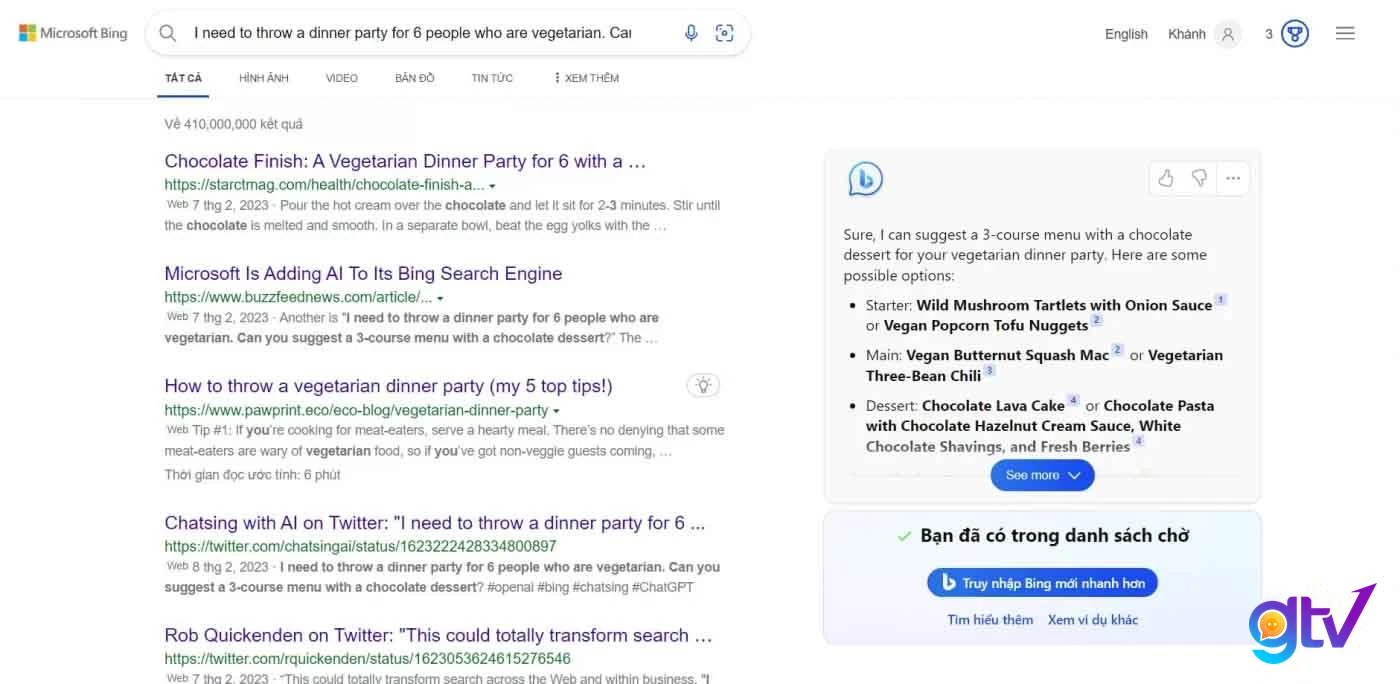Screen dimensions: 1400x684
Task: Click the thumbs down feedback icon
Action: (1199, 178)
